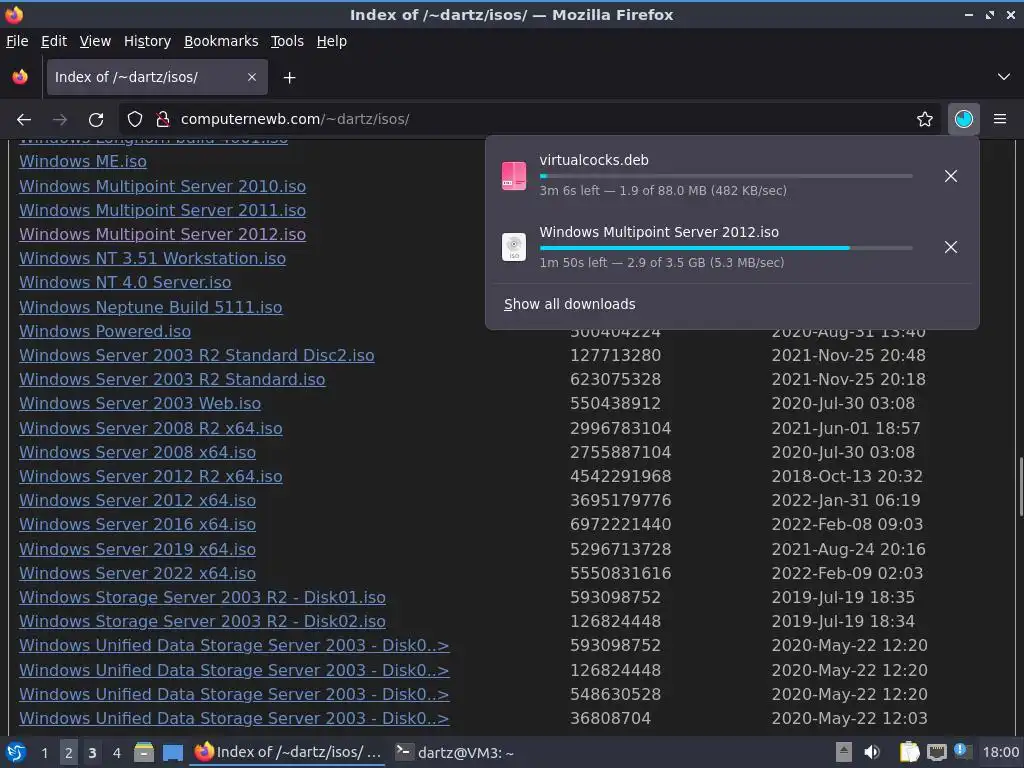Click the Firefox View icon beside the tab

coord(20,77)
